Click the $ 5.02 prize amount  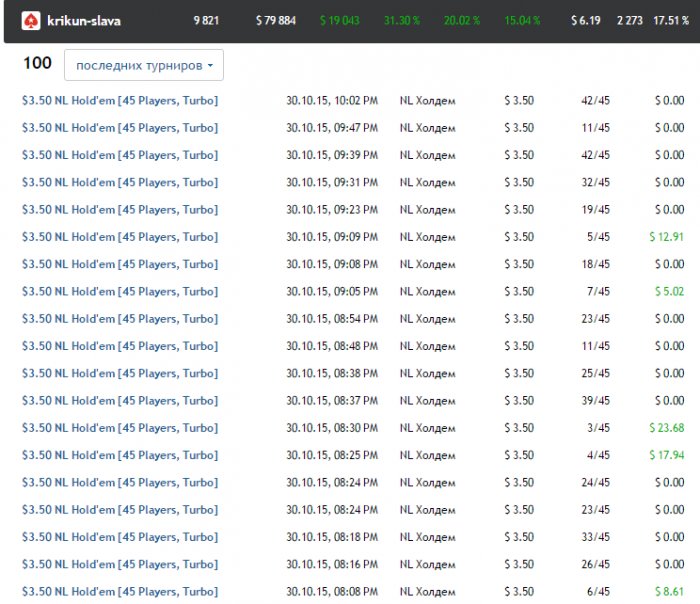pos(669,291)
